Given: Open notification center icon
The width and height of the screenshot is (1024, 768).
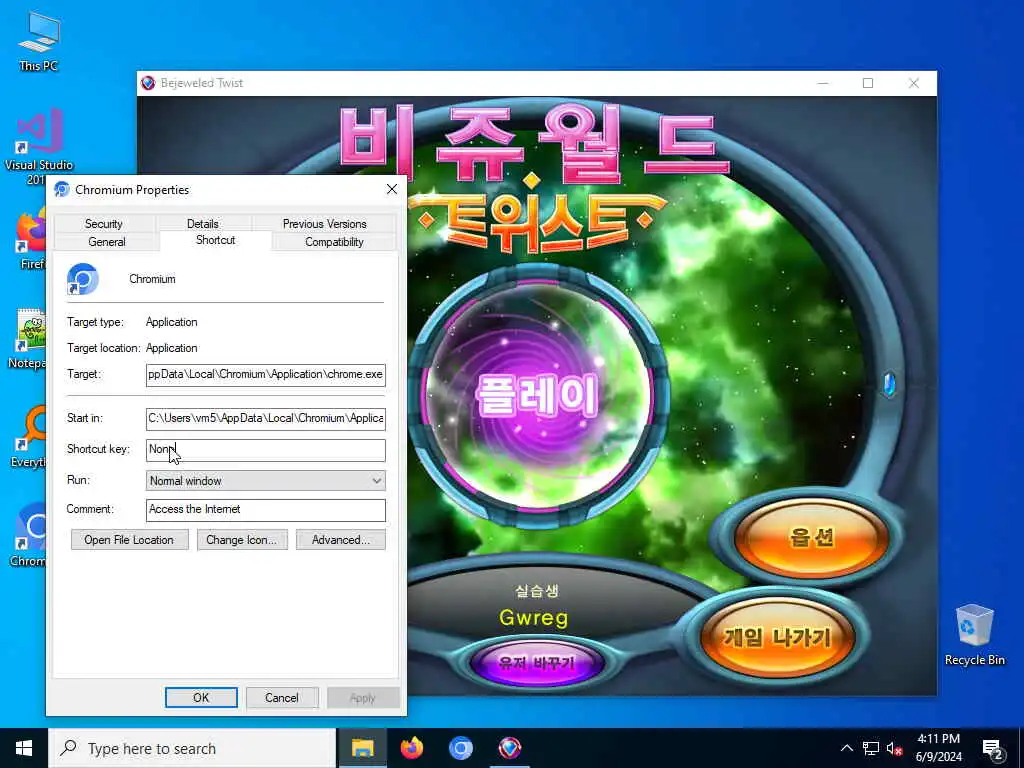Looking at the screenshot, I should click(993, 749).
